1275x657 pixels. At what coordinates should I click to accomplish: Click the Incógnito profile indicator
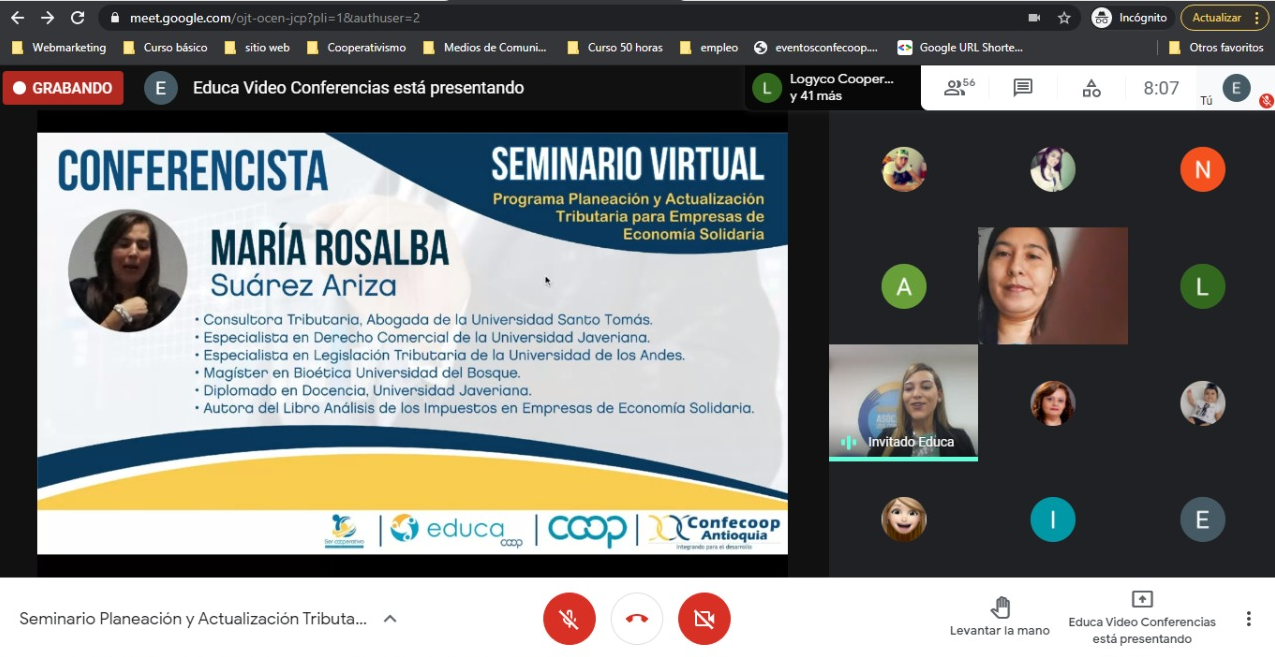pyautogui.click(x=1129, y=18)
